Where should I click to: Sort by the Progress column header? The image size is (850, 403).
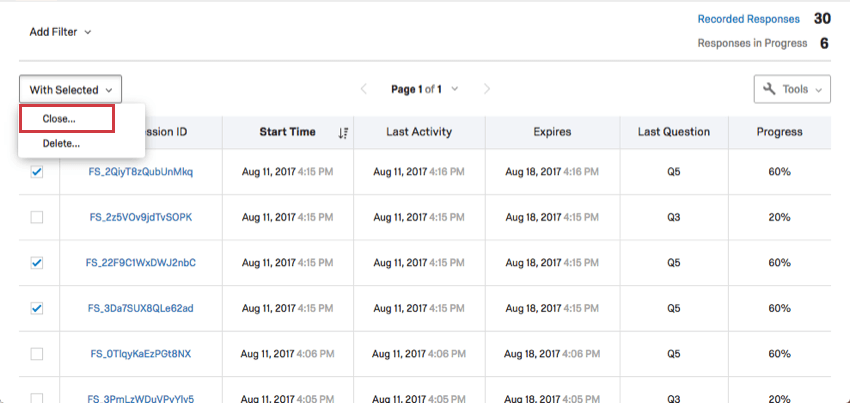coord(779,132)
